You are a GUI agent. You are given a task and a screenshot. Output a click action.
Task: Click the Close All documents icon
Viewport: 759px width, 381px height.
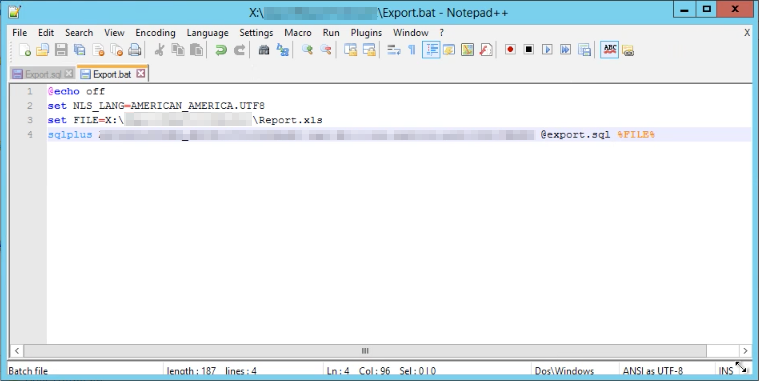tap(117, 50)
